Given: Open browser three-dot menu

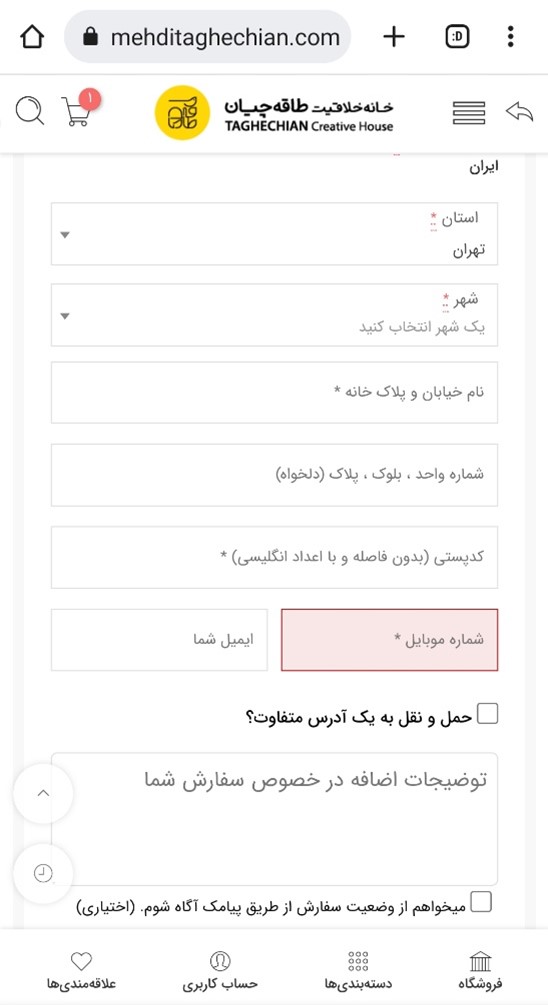Looking at the screenshot, I should (510, 37).
